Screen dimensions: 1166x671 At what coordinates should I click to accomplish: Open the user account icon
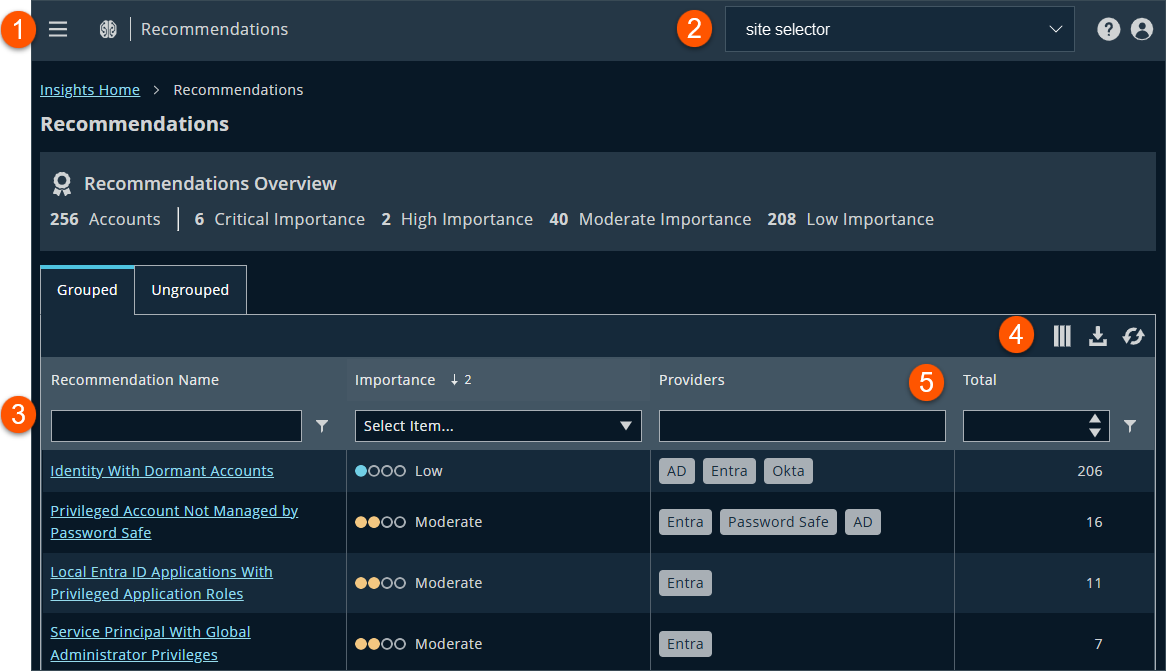point(1141,29)
